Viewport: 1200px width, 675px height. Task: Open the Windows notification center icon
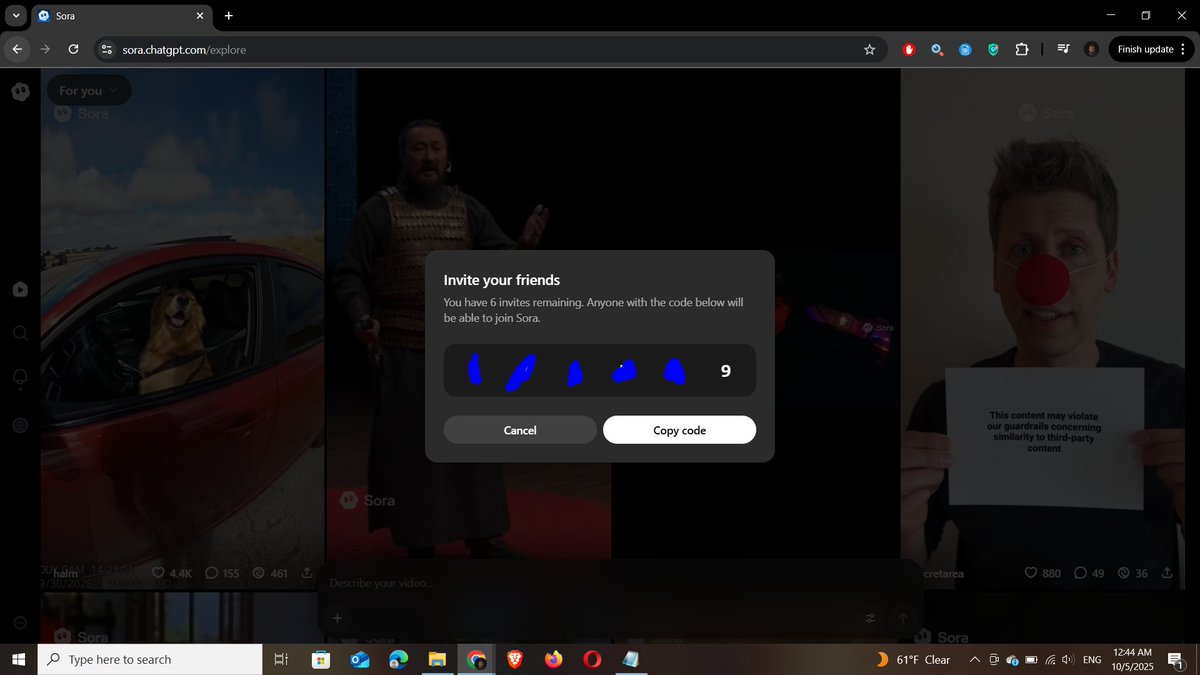1176,659
